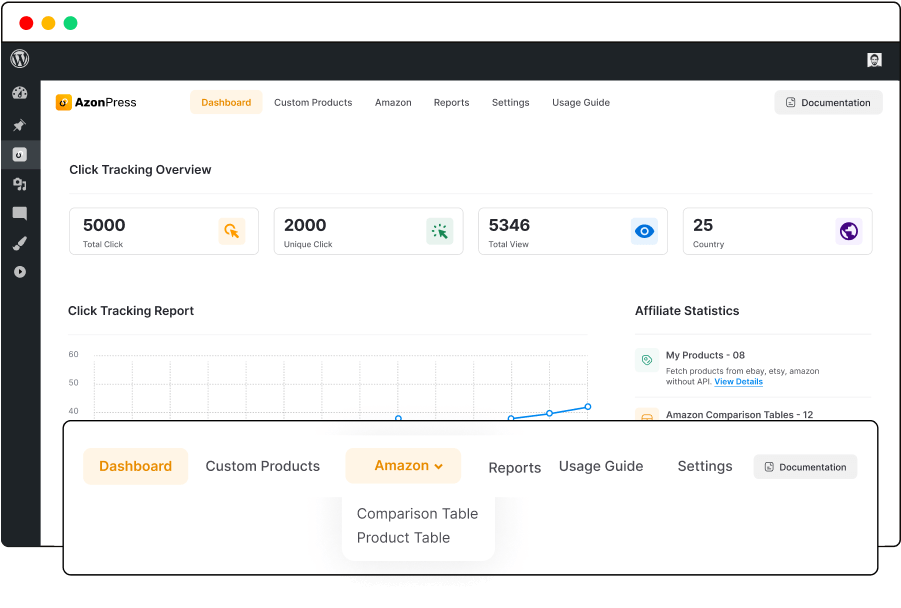Open Reports in top navigation
Viewport: 901px width, 608px height.
(452, 102)
